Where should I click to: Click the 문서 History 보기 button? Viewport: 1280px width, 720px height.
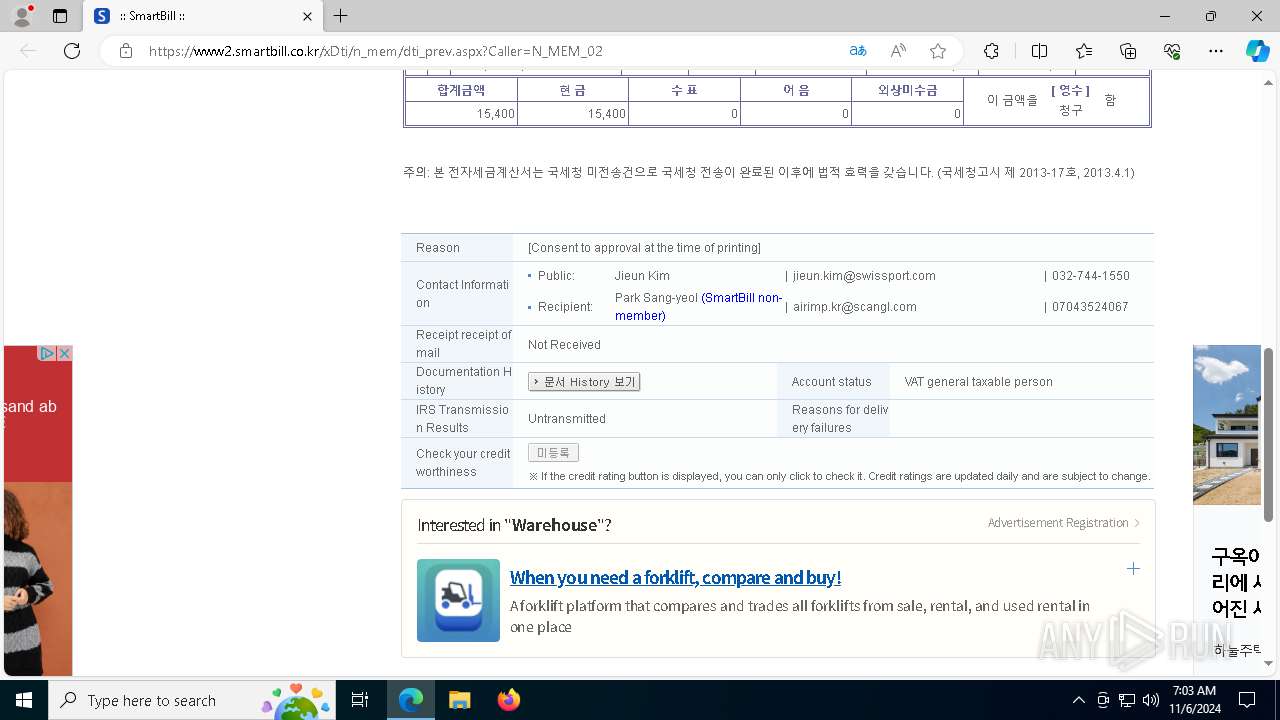pyautogui.click(x=584, y=382)
